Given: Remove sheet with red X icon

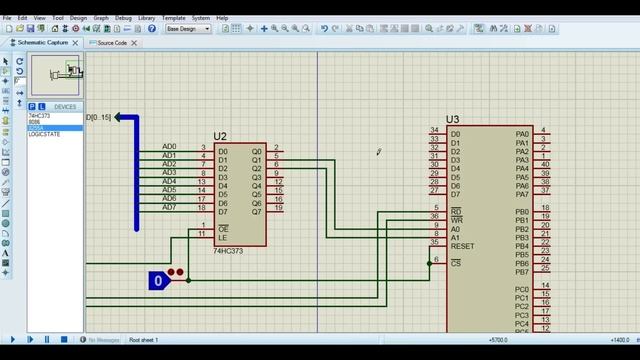Looking at the screenshot, I should 528,29.
